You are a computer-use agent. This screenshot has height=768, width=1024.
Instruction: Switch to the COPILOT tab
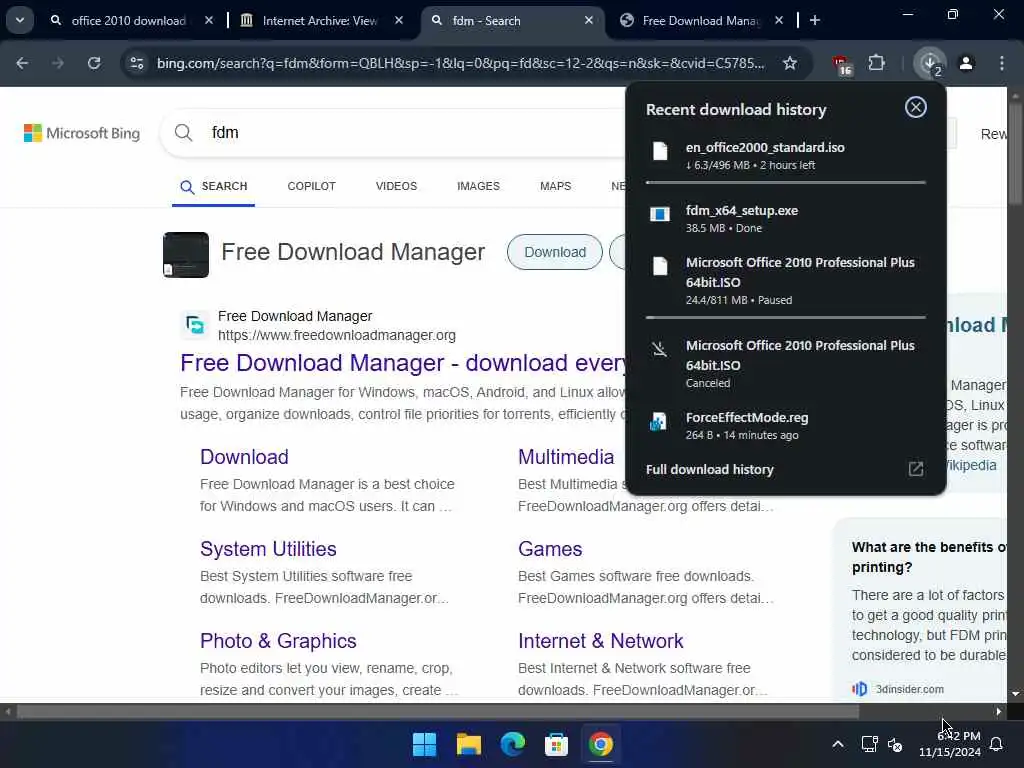[x=312, y=186]
